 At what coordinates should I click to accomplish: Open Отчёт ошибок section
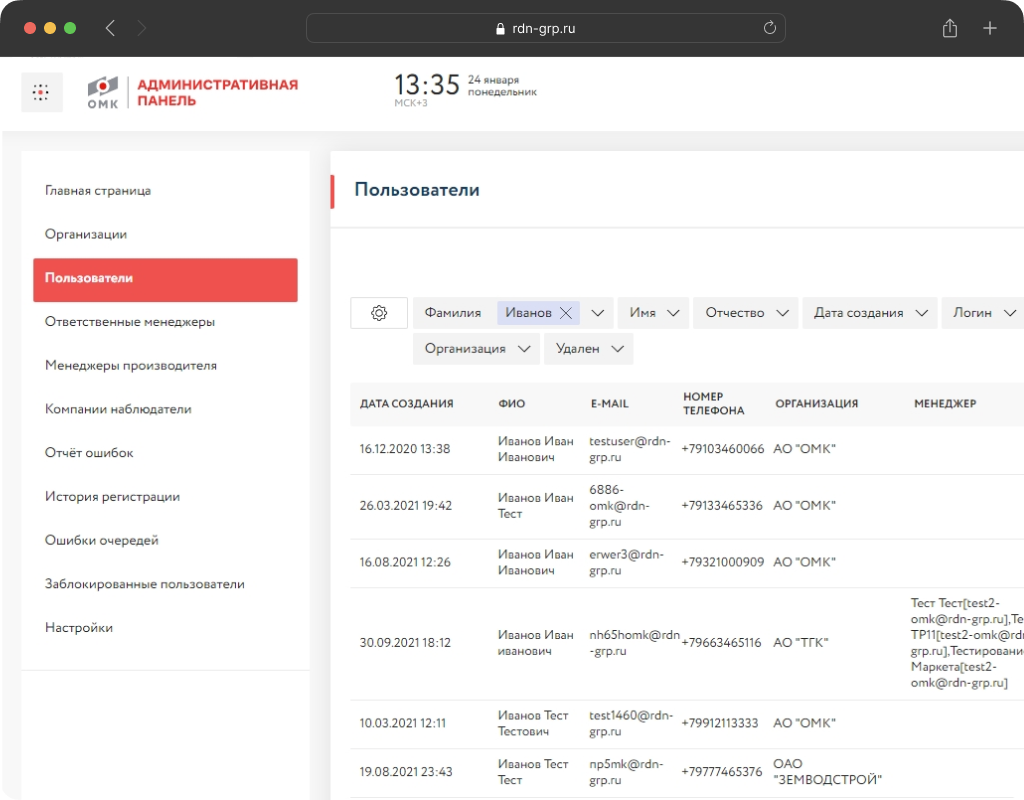tap(89, 453)
